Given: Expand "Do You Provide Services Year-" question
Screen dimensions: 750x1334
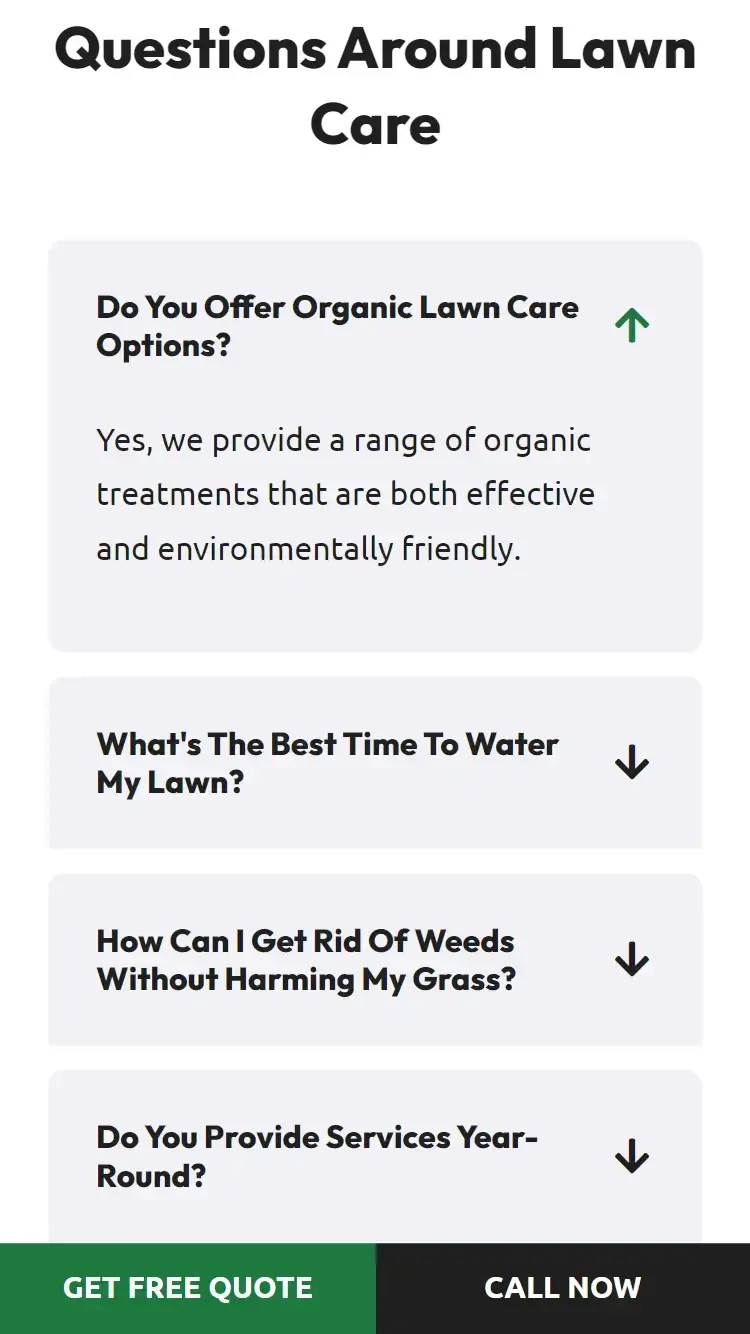Looking at the screenshot, I should (317, 1137).
